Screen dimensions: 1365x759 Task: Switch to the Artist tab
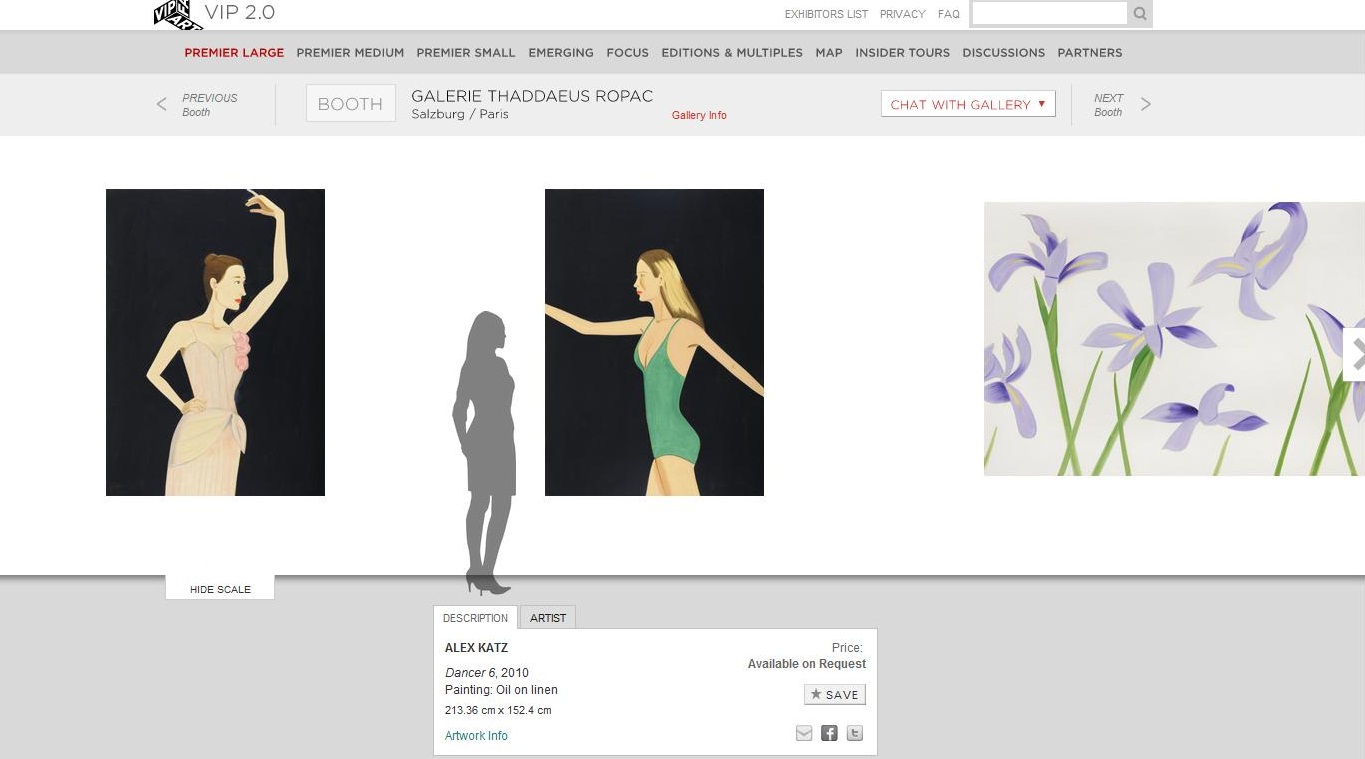point(548,618)
